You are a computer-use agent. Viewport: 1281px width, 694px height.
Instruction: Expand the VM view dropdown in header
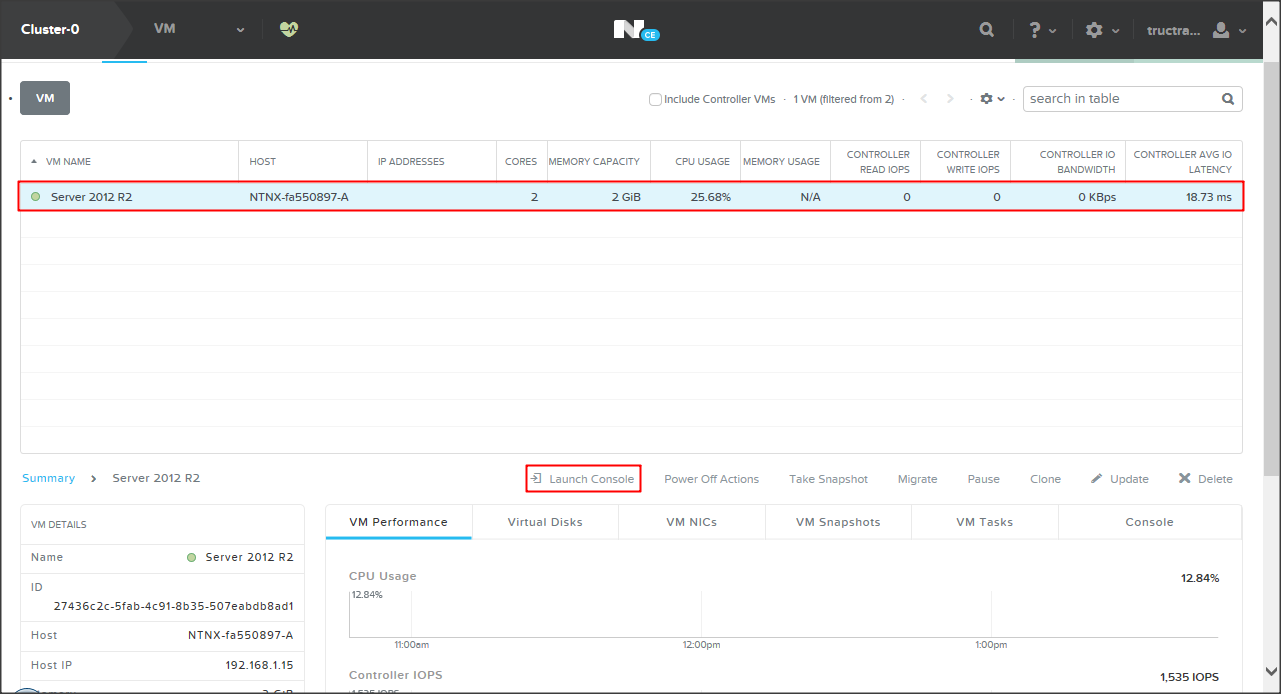240,30
